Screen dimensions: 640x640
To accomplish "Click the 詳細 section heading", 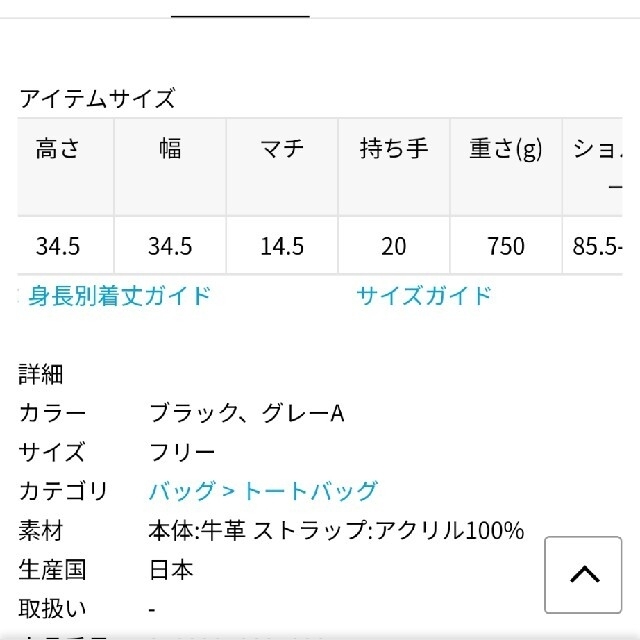I will click(x=41, y=374).
